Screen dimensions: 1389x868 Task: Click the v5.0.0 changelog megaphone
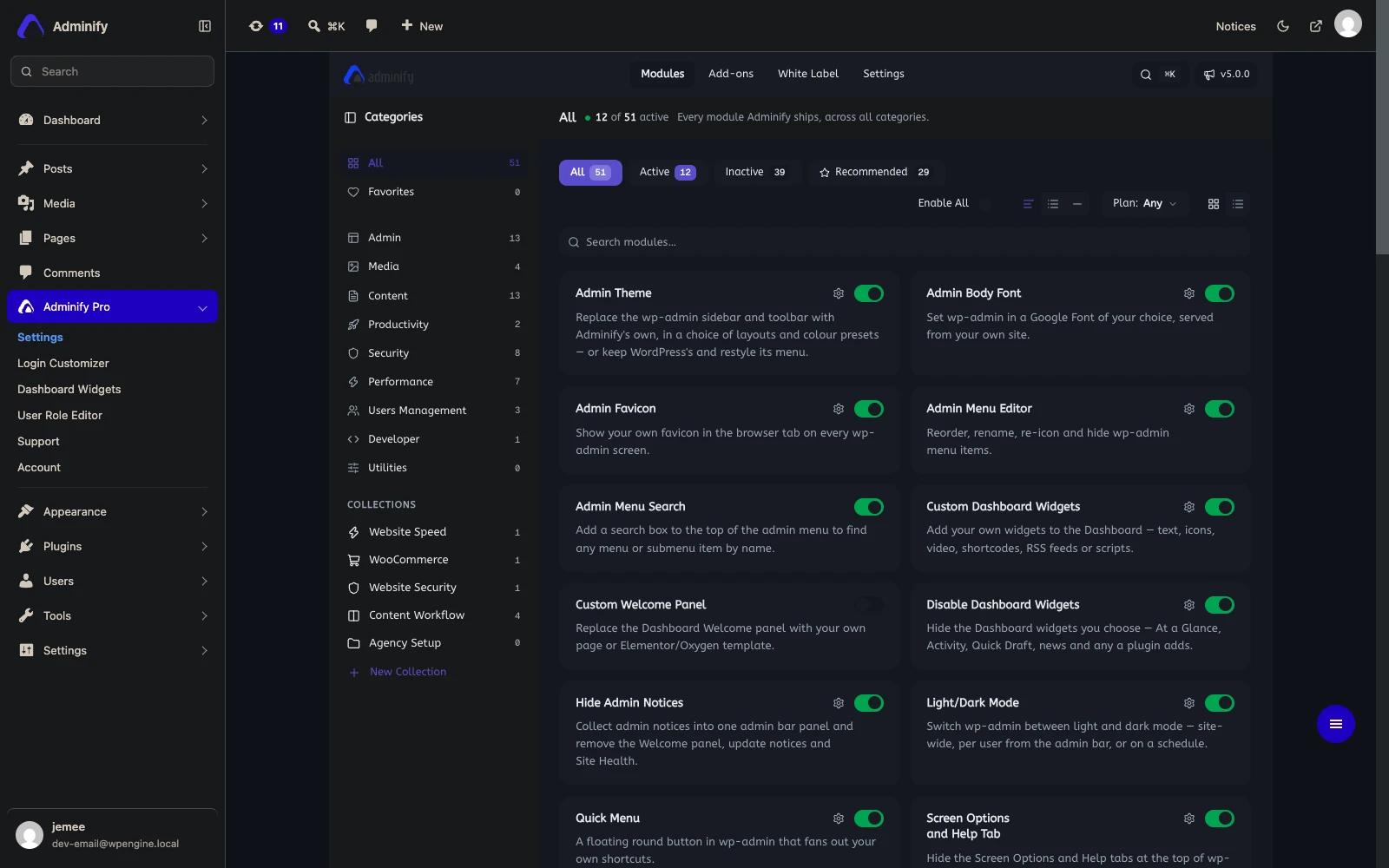click(x=1226, y=75)
